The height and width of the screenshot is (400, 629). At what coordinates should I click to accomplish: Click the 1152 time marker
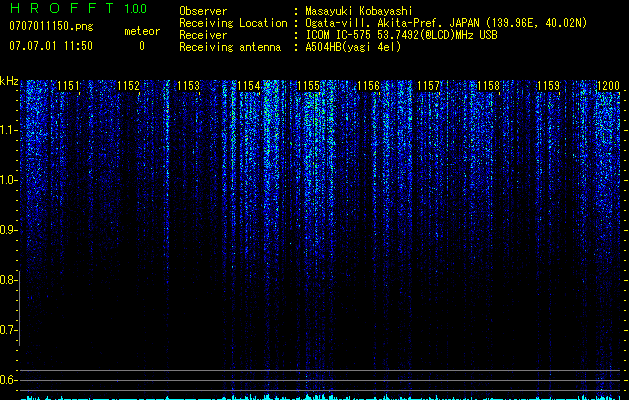[128, 86]
